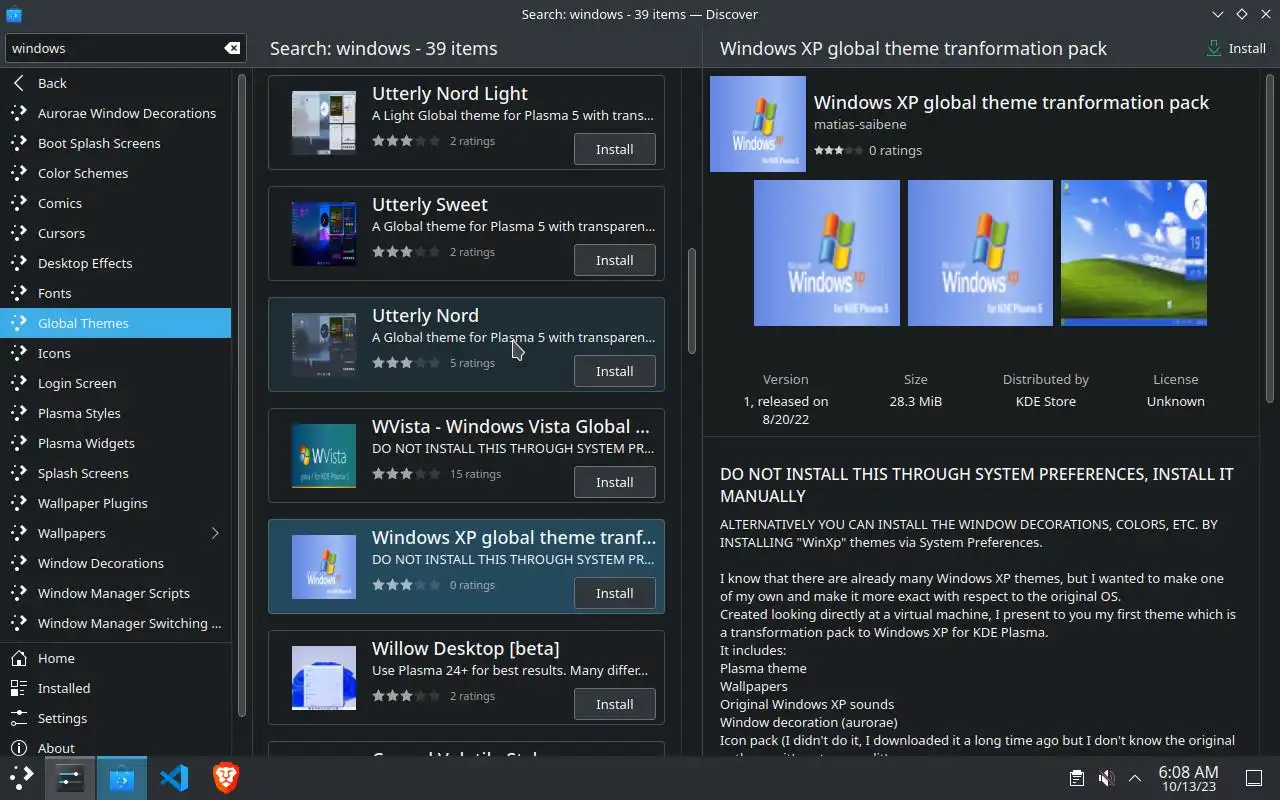Click the Fonts category icon
Image resolution: width=1280 pixels, height=800 pixels.
pos(19,293)
